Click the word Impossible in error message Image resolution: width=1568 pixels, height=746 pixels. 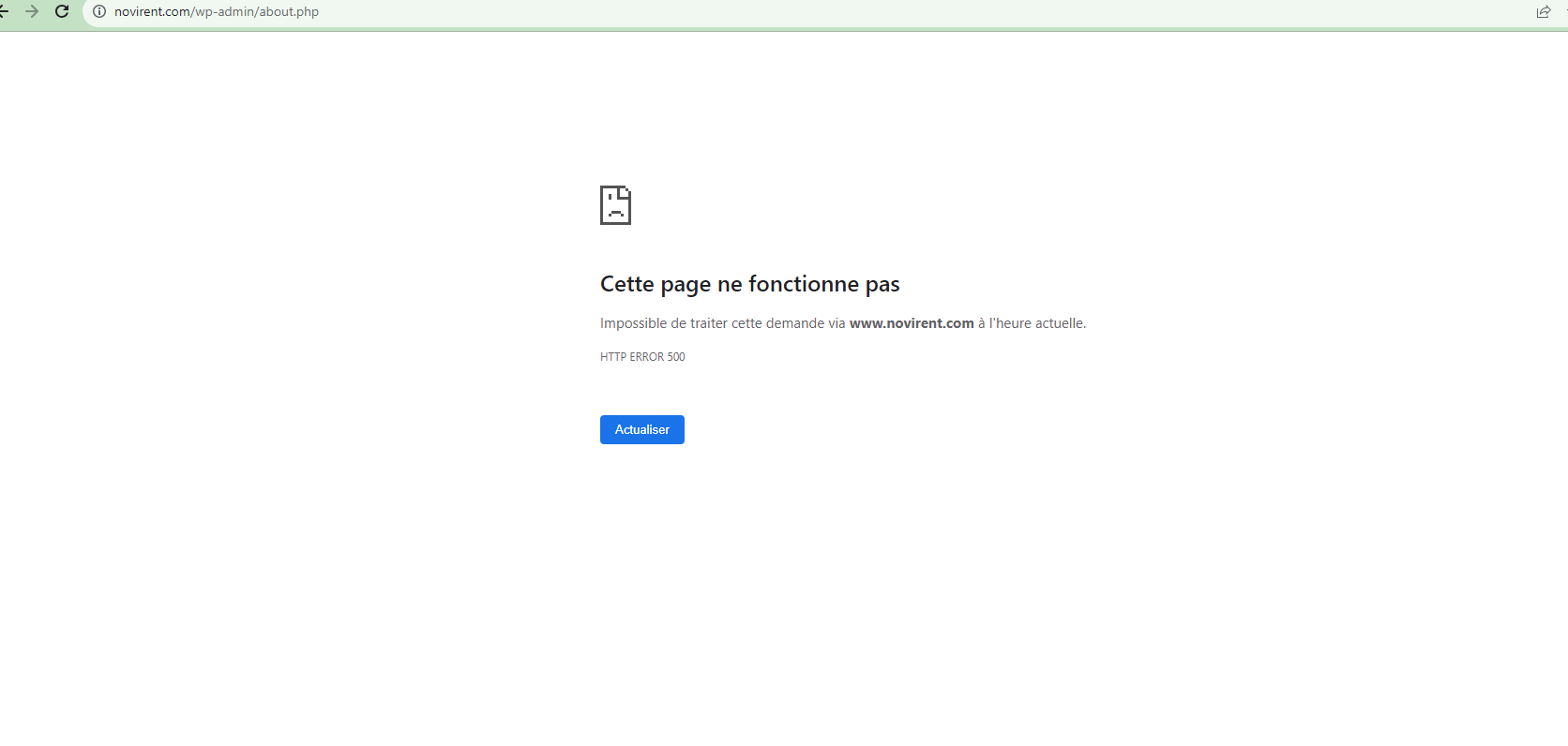click(633, 323)
